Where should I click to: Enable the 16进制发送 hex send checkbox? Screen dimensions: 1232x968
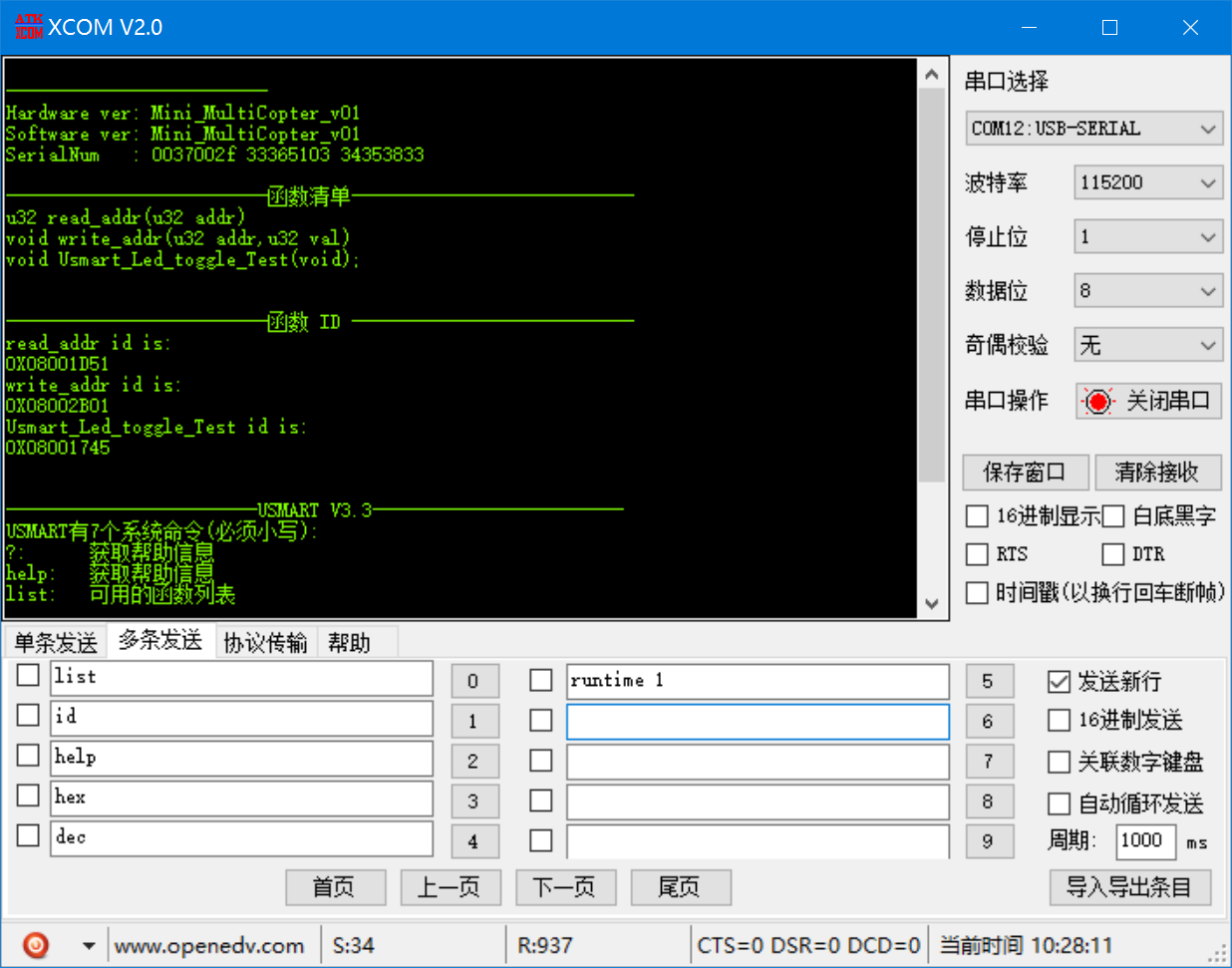coord(1059,720)
